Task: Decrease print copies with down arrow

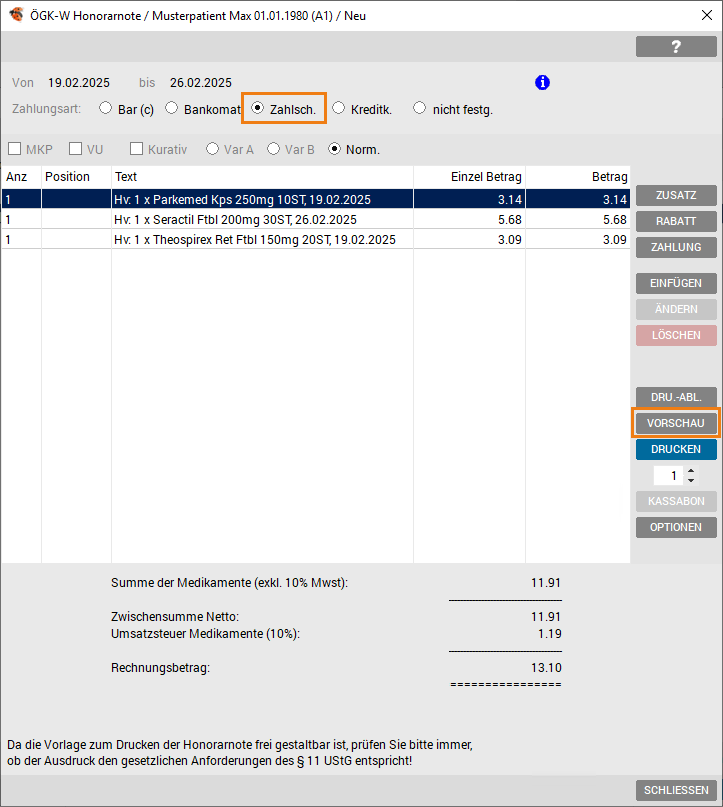Action: [x=691, y=481]
